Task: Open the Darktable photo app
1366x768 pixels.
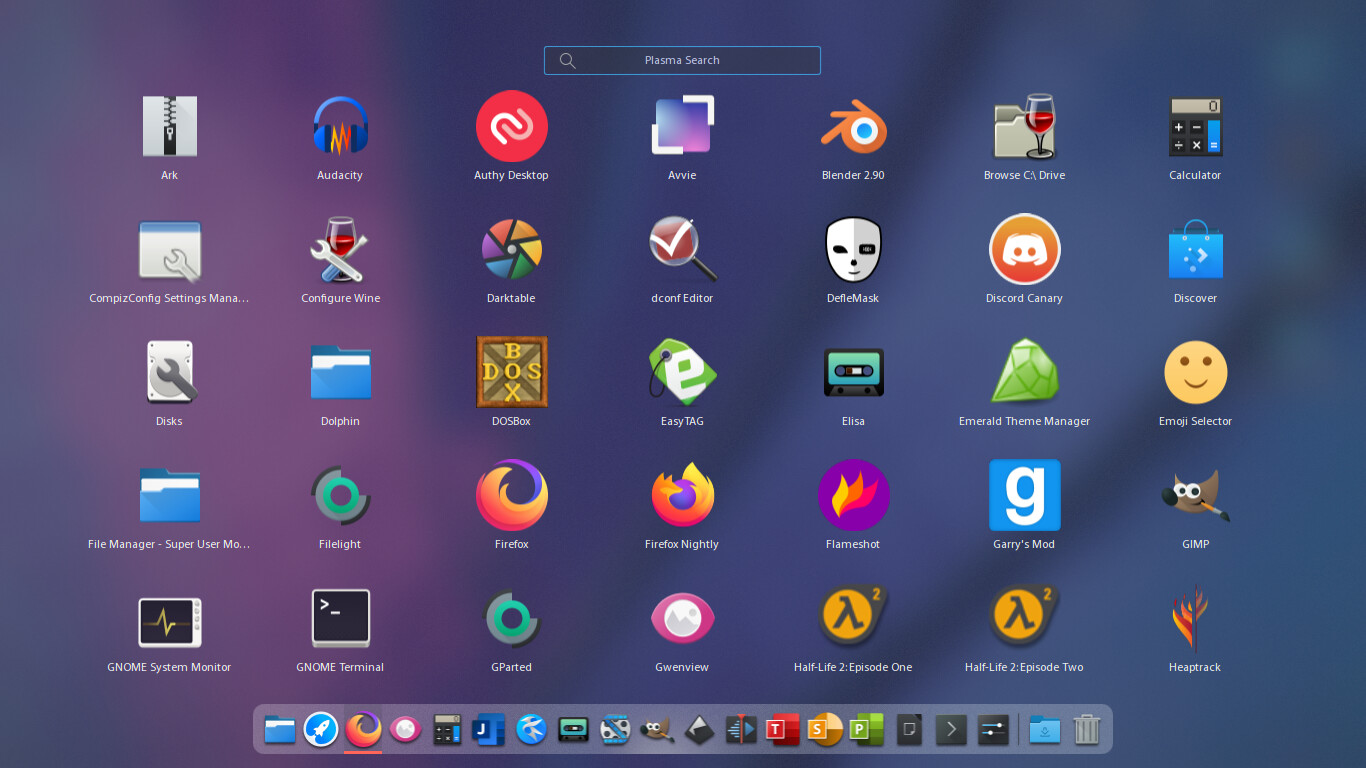Action: pos(511,250)
